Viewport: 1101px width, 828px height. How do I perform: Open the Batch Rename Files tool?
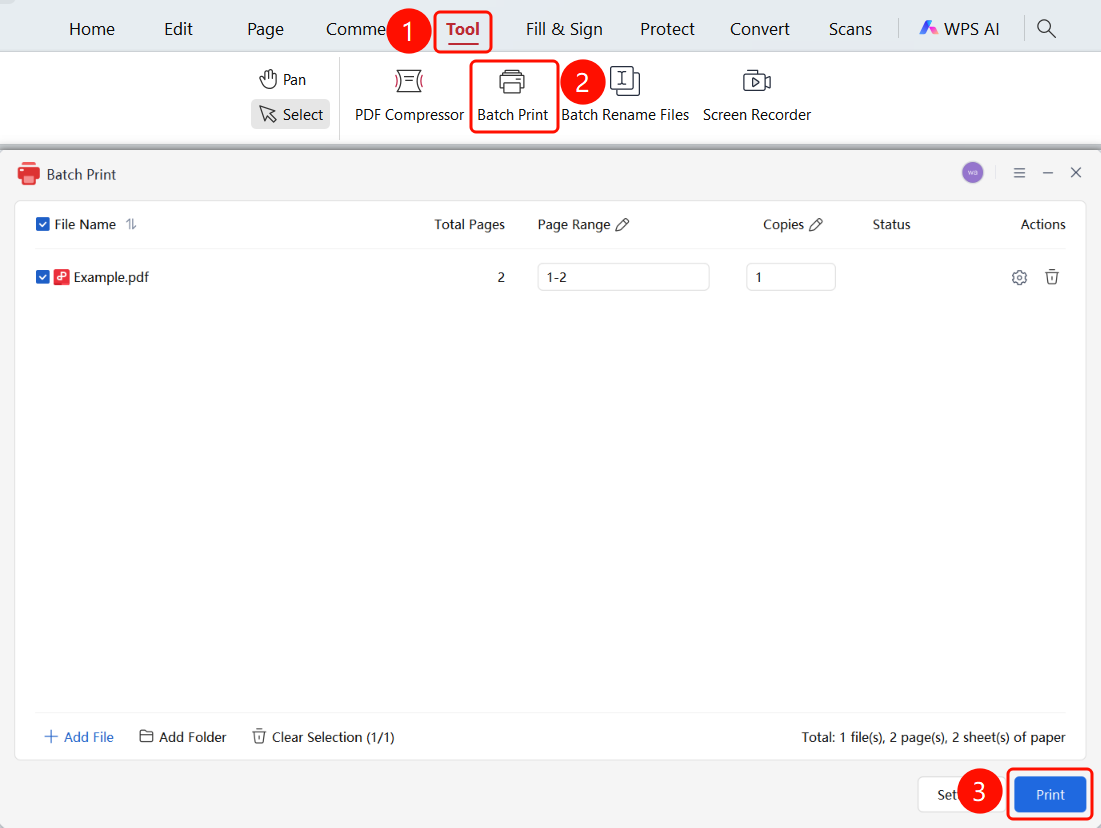(625, 96)
